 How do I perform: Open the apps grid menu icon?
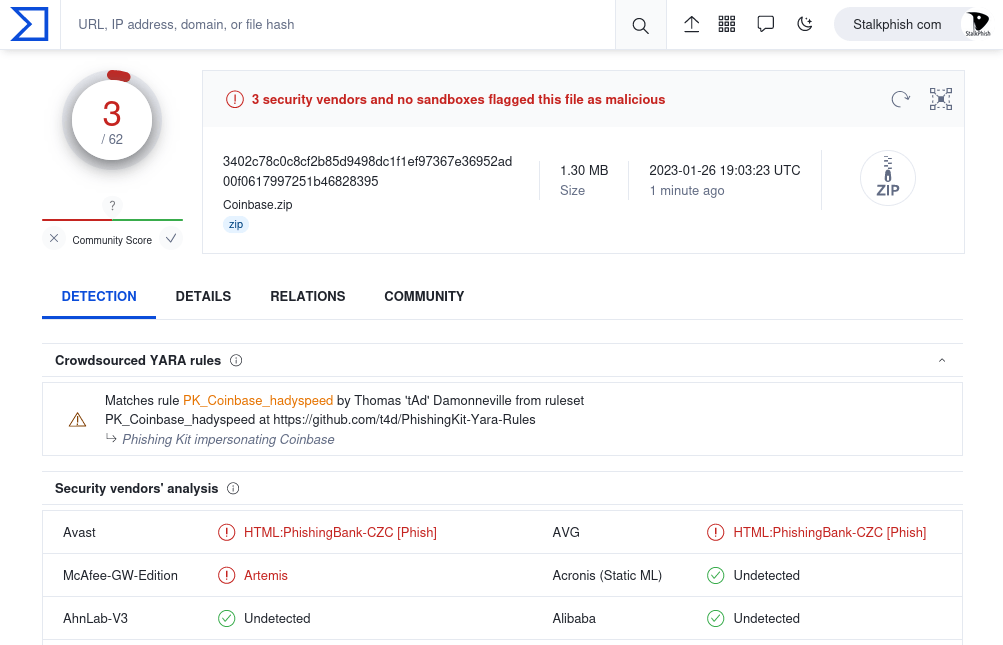[x=727, y=24]
